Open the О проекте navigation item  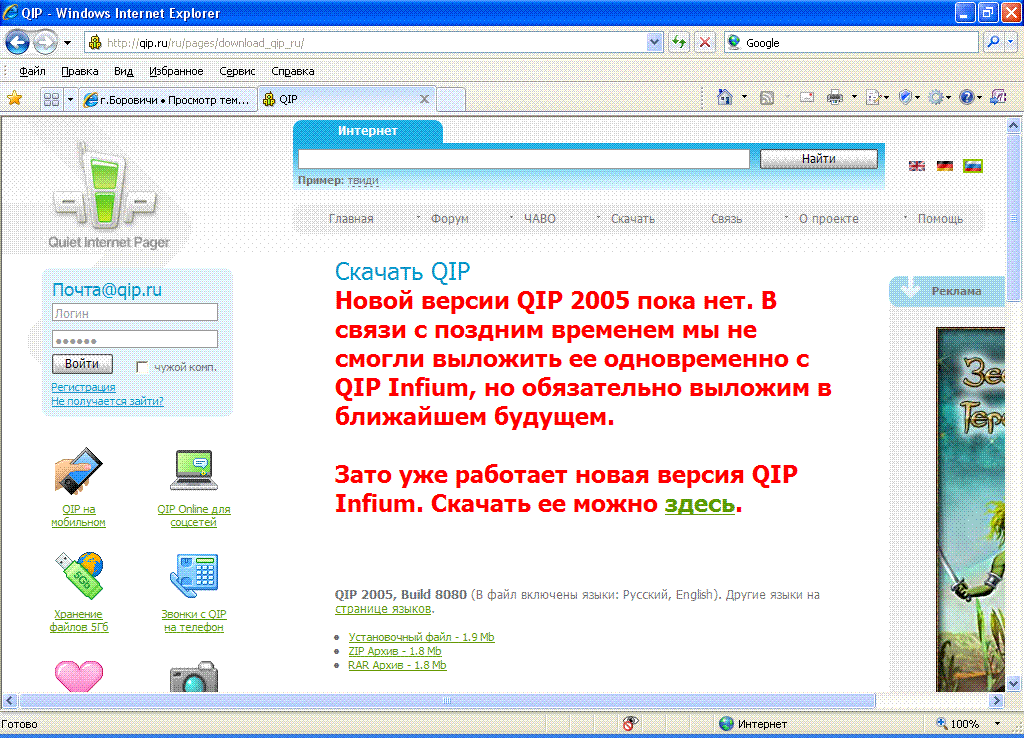(x=829, y=219)
